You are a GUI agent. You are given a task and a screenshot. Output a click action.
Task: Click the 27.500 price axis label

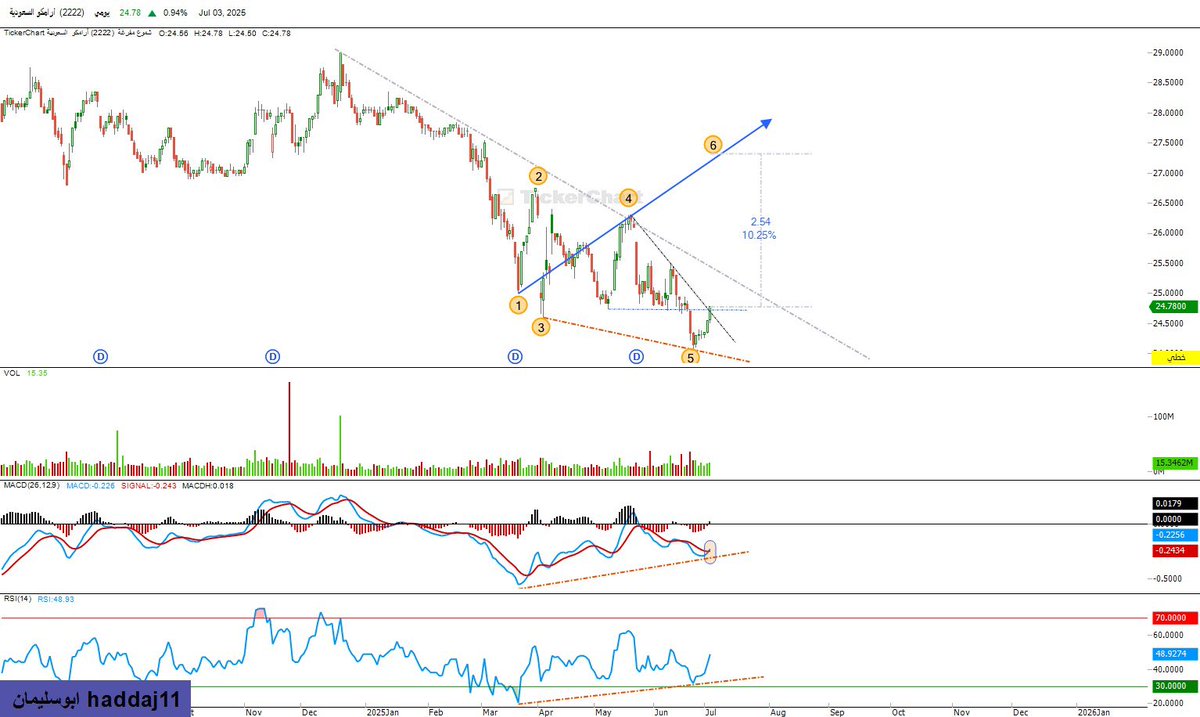click(x=1168, y=143)
